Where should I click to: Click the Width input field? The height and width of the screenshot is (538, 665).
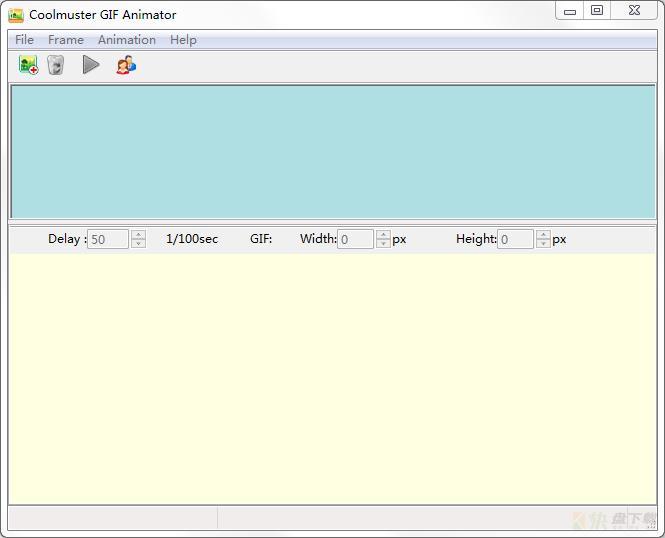click(355, 239)
